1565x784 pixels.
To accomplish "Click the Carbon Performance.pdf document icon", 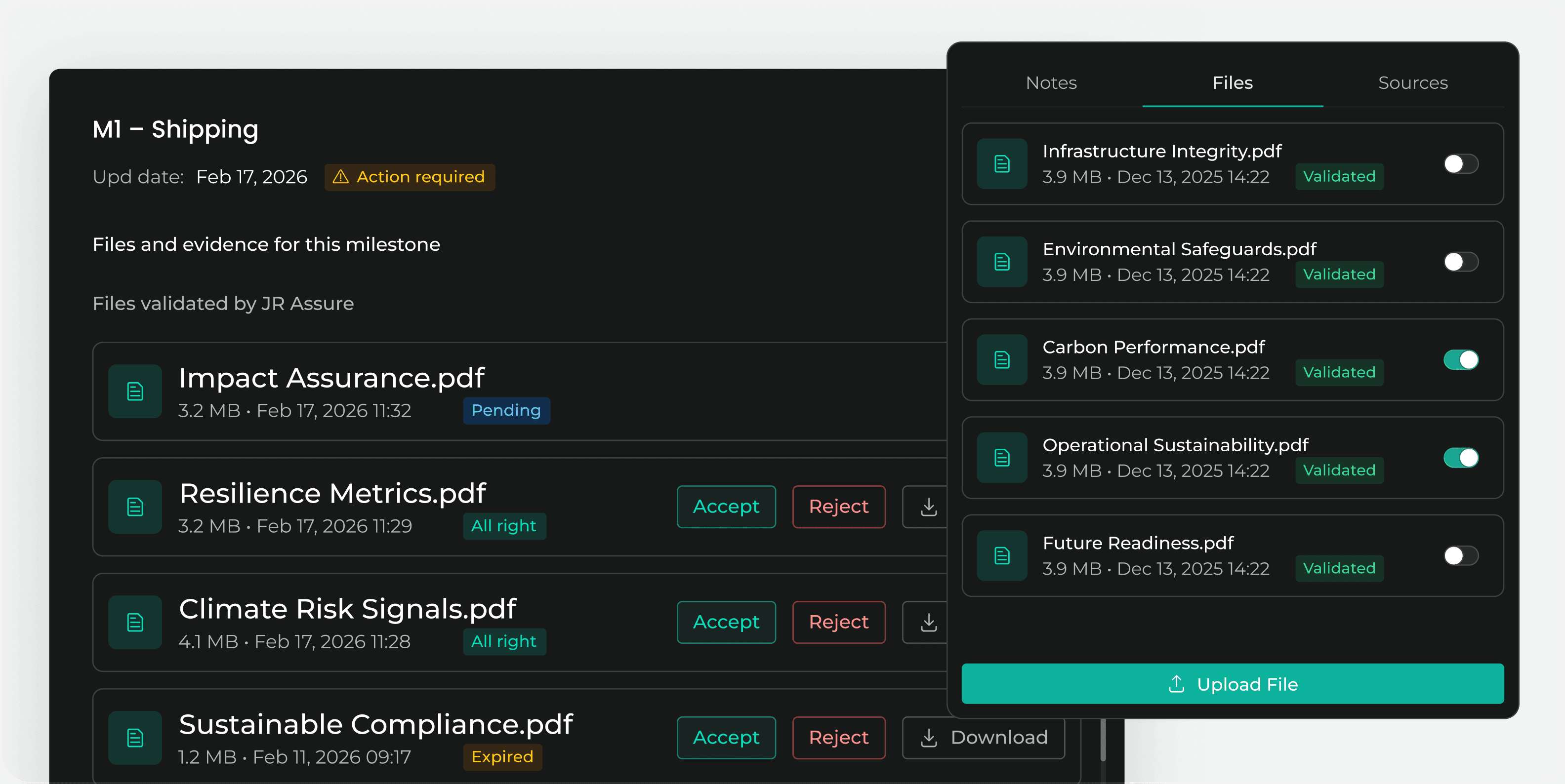I will 1001,359.
